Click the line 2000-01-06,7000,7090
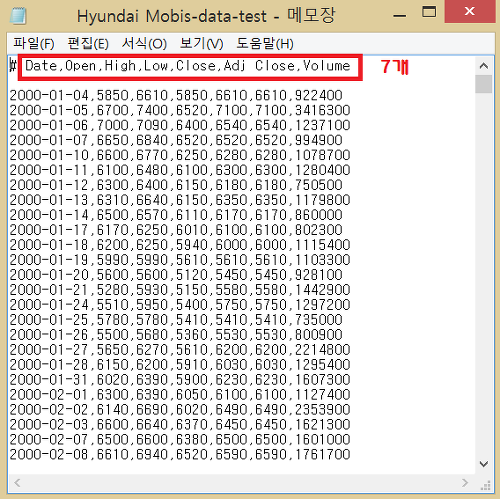The image size is (500, 499). 180,125
